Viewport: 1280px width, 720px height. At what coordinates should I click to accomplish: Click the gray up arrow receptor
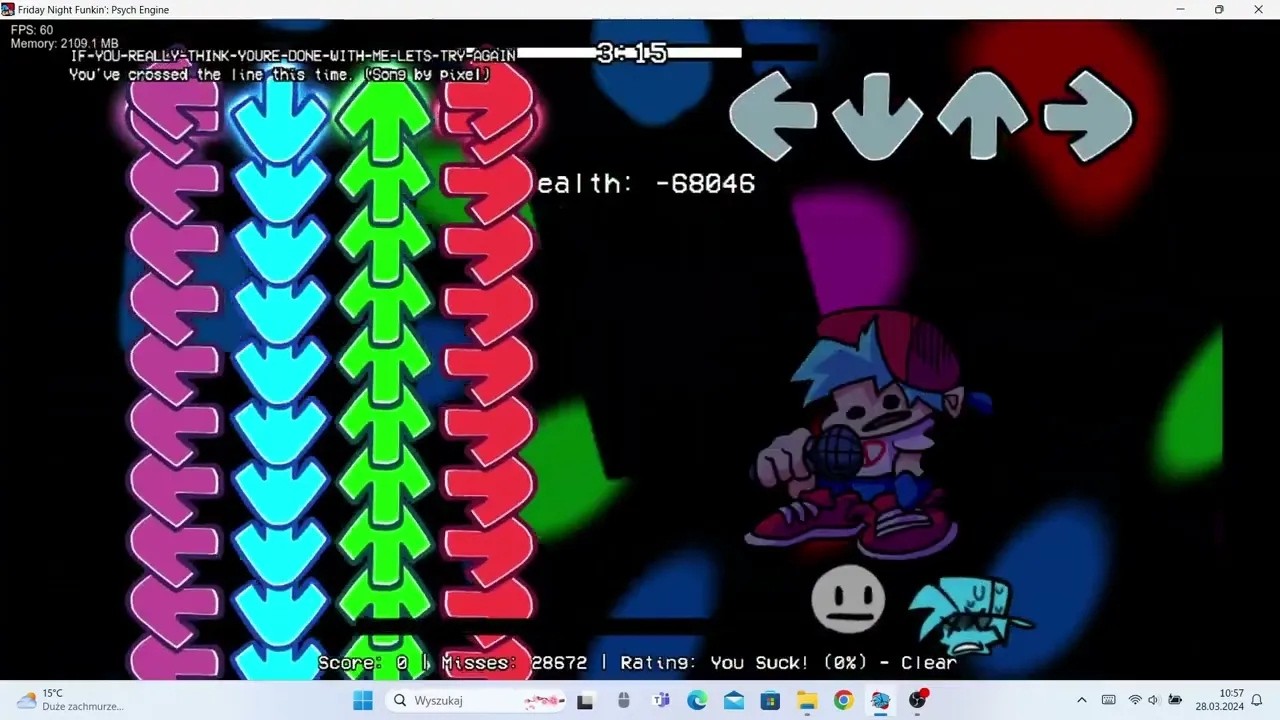click(982, 115)
